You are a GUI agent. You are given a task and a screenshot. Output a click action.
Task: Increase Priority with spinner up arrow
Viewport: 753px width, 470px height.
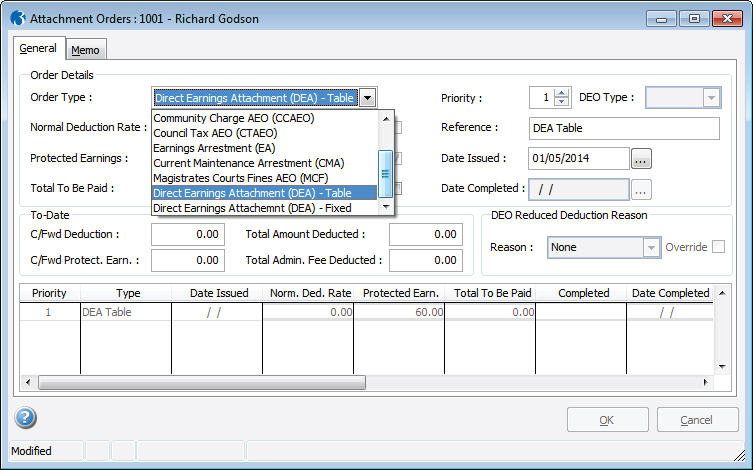(x=561, y=93)
